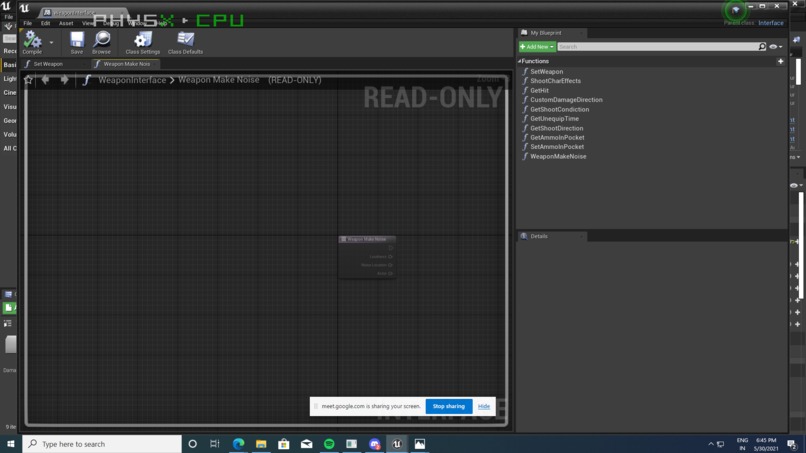This screenshot has width=806, height=453.
Task: Open Class Settings in the toolbar
Action: [x=142, y=42]
